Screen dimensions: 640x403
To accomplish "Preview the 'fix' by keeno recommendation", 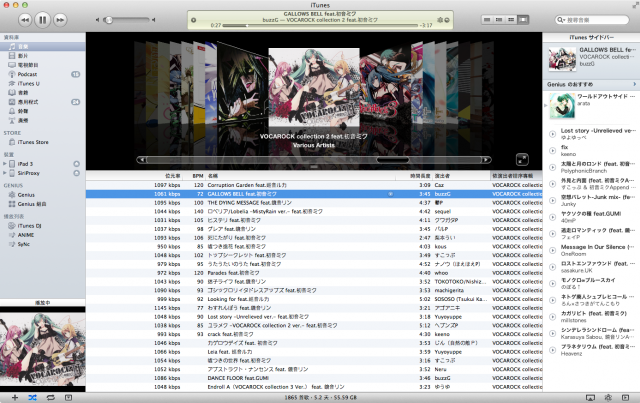I will tap(553, 151).
